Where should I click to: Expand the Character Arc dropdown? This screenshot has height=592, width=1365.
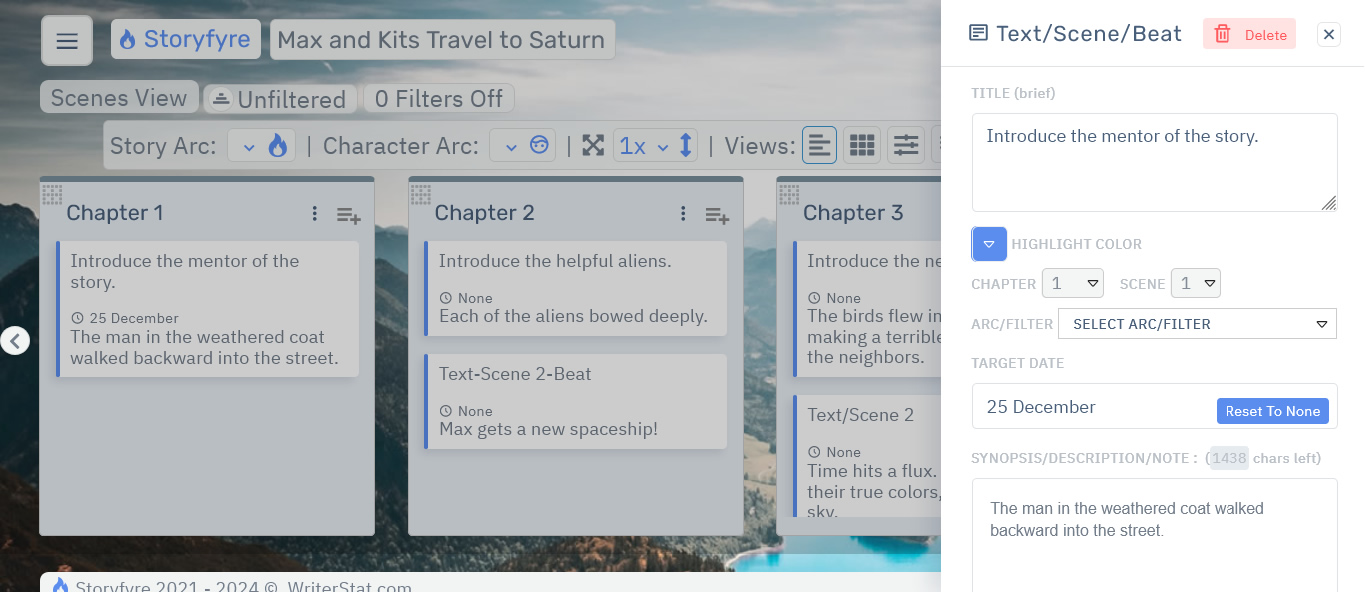click(523, 146)
